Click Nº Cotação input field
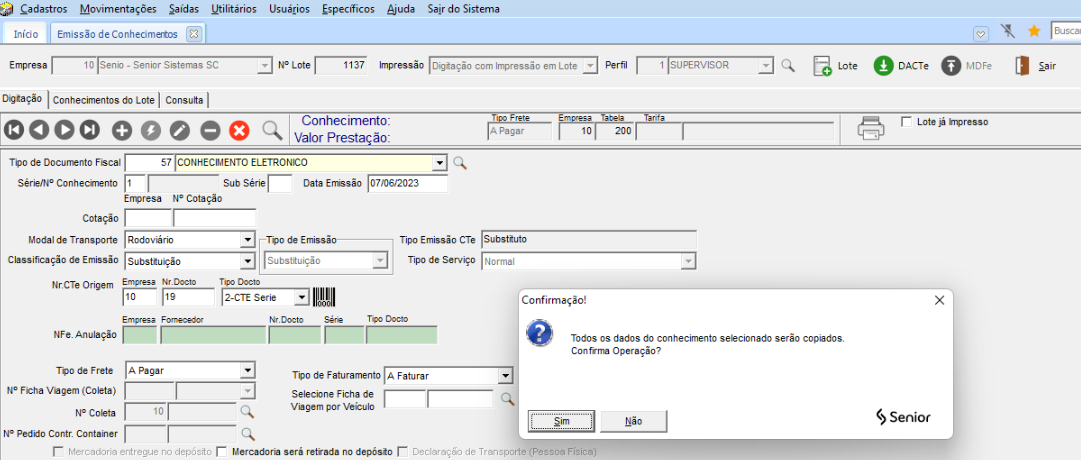The width and height of the screenshot is (1081, 460). point(214,218)
